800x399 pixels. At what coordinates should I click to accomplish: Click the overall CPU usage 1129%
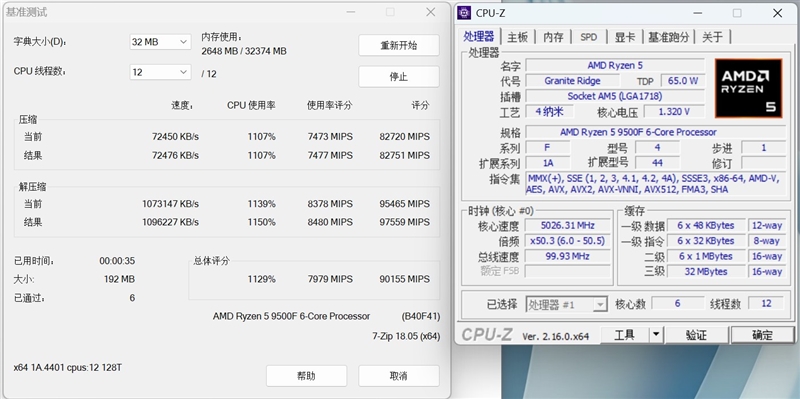262,279
